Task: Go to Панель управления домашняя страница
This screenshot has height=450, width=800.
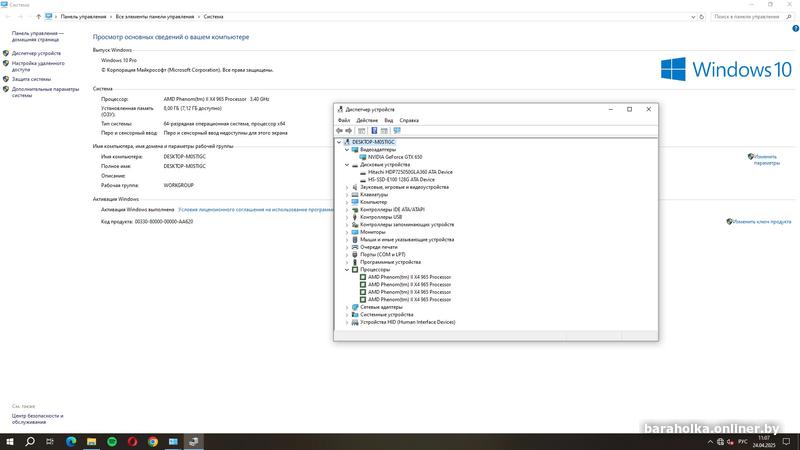Action: pos(38,36)
